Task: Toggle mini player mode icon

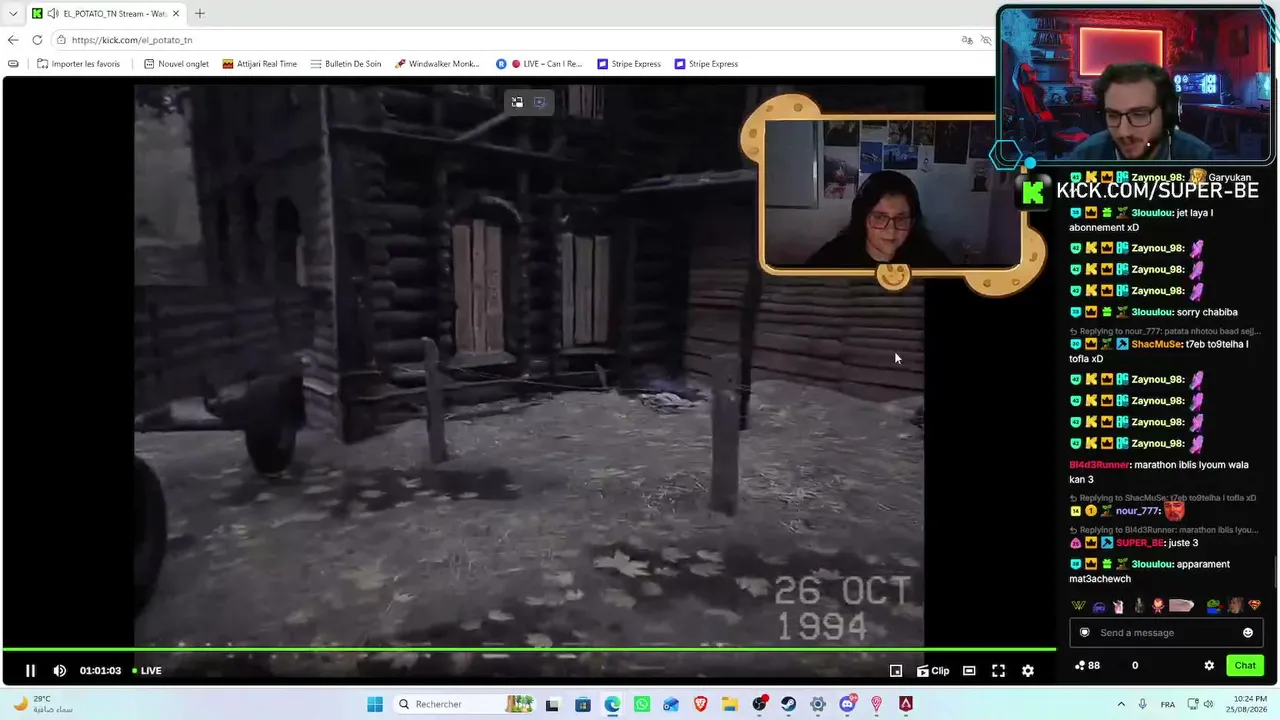Action: coord(896,671)
